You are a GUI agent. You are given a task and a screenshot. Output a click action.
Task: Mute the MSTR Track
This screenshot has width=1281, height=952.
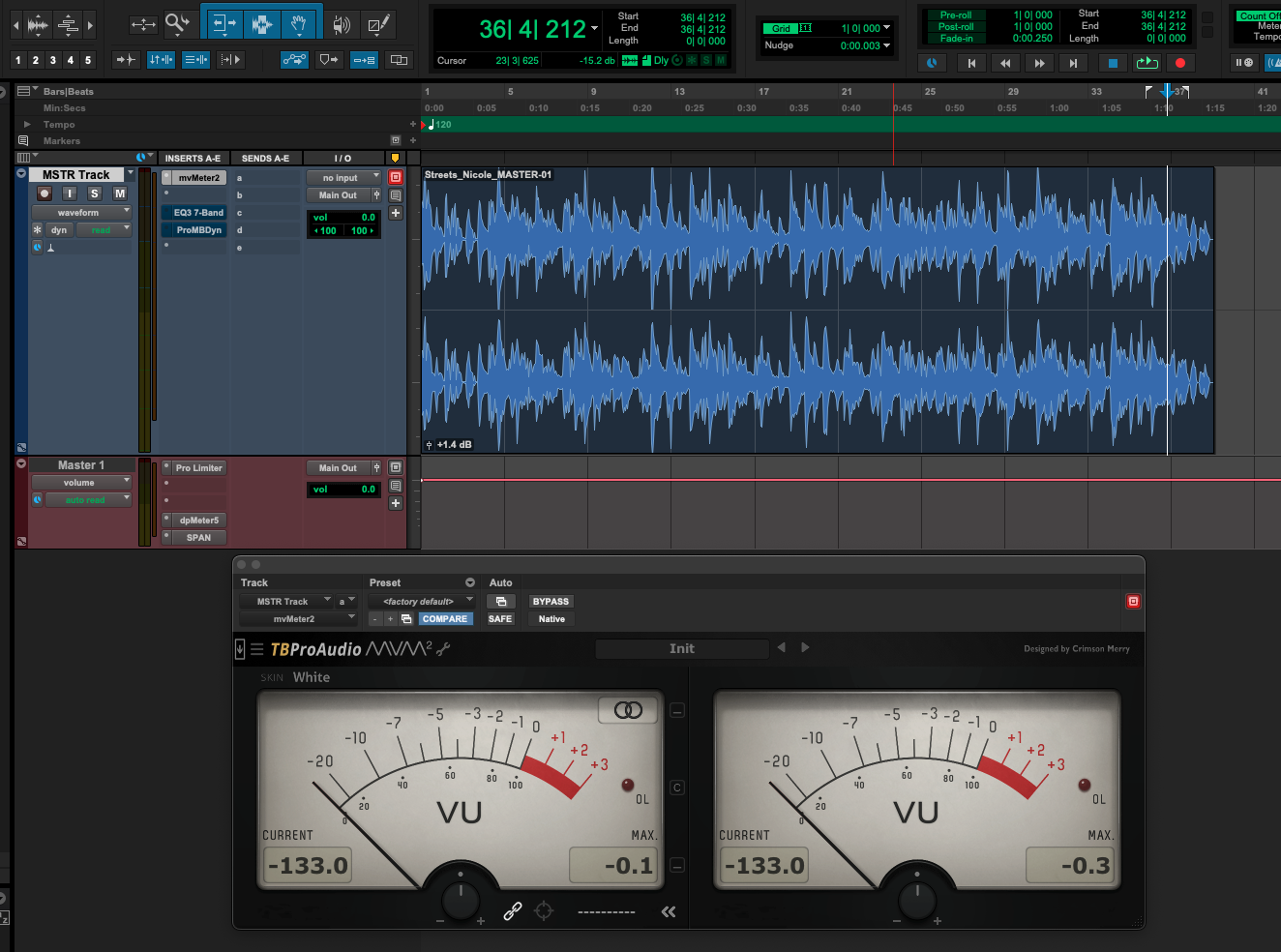click(x=120, y=193)
